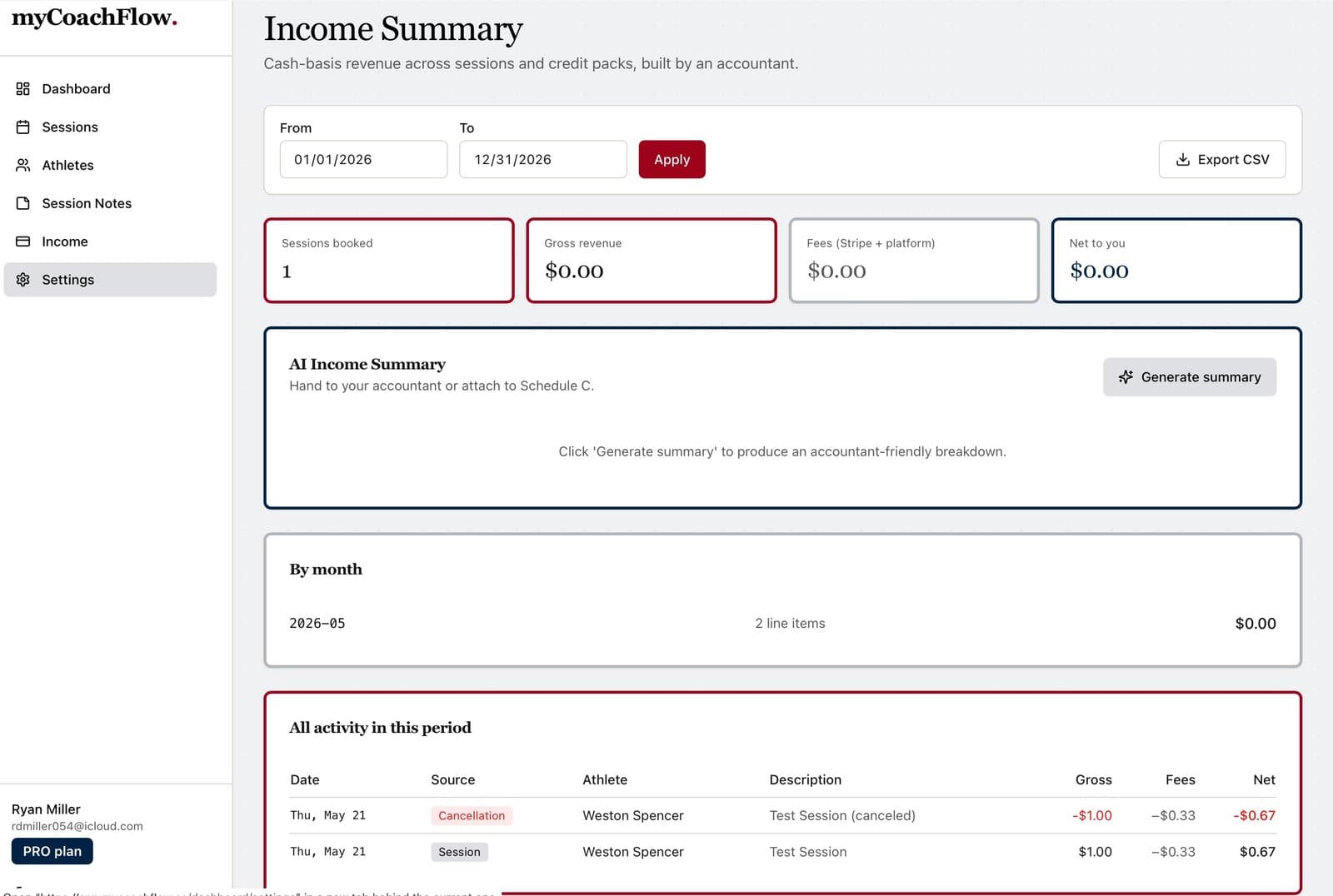Screen dimensions: 1333x896
Task: Apply the selected date range
Action: pos(671,160)
